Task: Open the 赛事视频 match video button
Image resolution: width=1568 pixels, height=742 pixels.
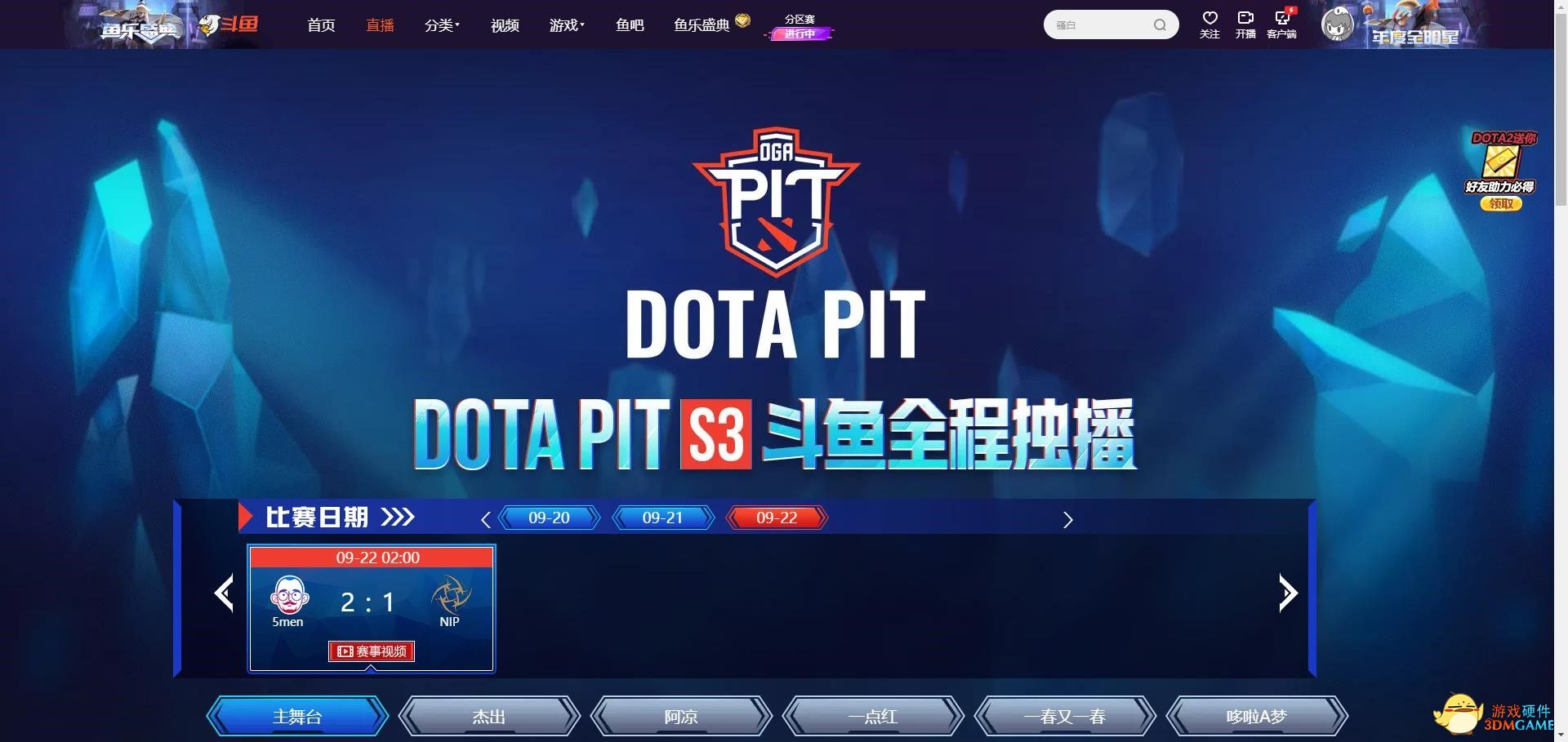Action: click(x=372, y=651)
